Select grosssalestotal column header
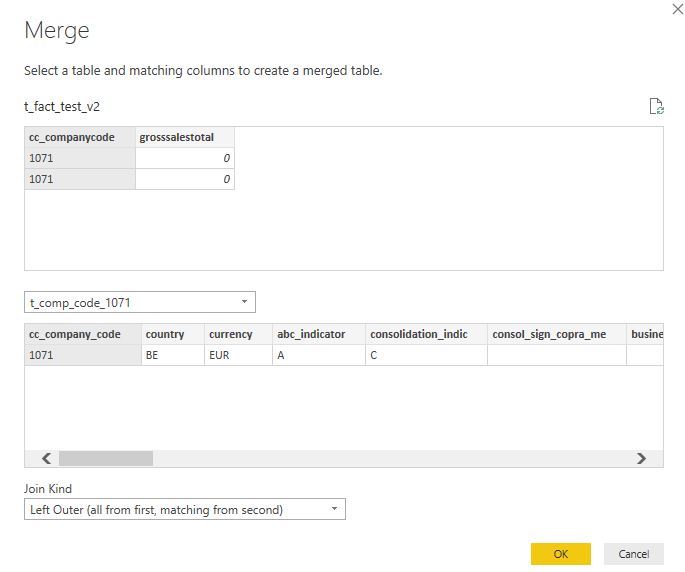Screen dimensions: 685x572 185,137
